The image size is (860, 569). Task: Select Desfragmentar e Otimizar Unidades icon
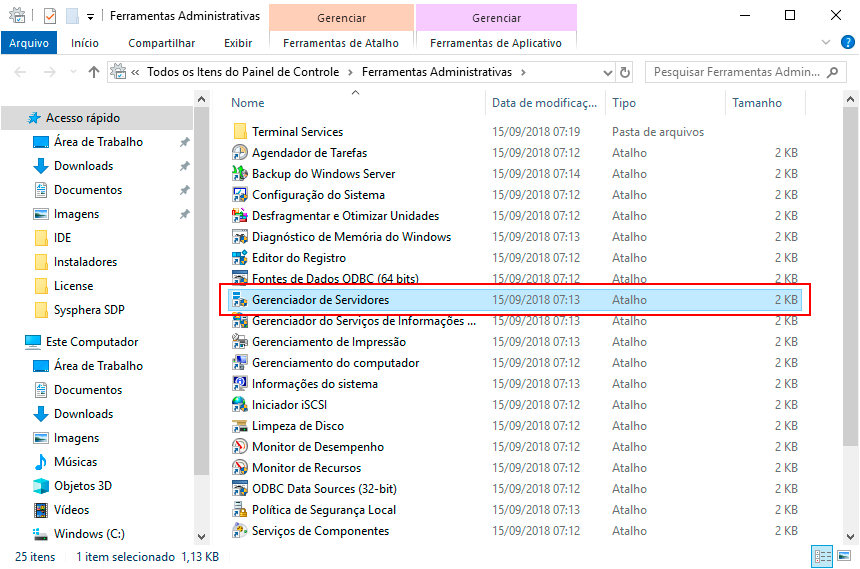click(x=240, y=216)
